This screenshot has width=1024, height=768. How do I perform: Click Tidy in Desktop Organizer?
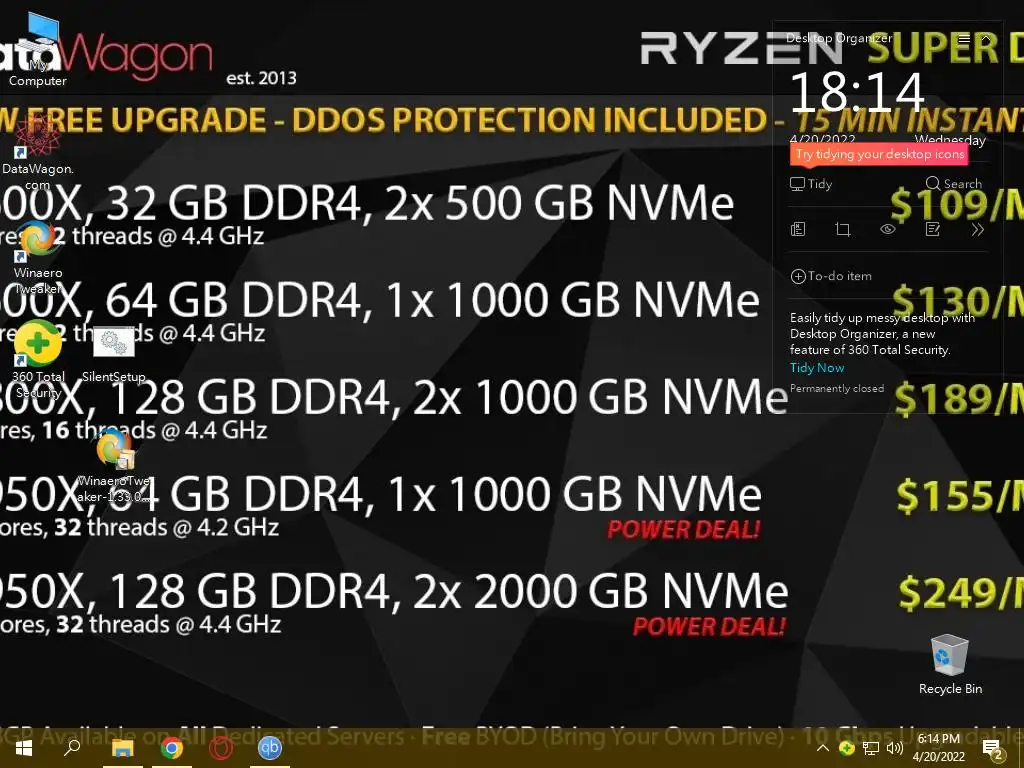[x=811, y=184]
